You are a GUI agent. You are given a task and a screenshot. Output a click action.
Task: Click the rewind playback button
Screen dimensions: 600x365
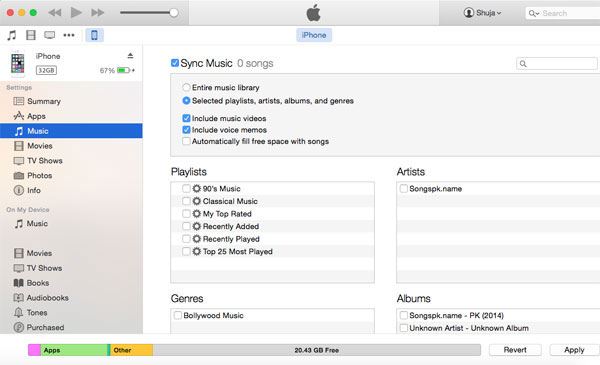pos(55,13)
